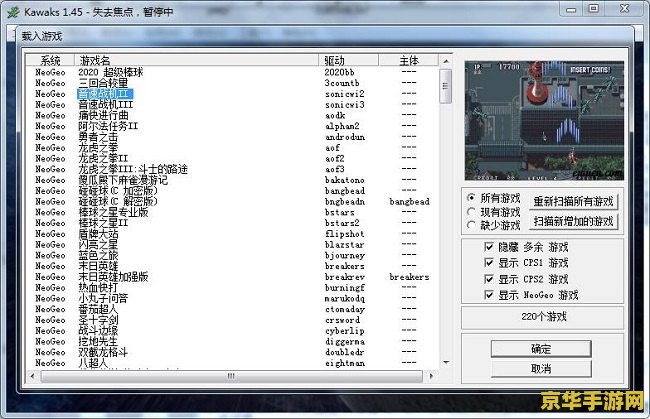Toggle the 显示 CPS1 游戏 checkbox
This screenshot has width=650, height=419.
[489, 263]
